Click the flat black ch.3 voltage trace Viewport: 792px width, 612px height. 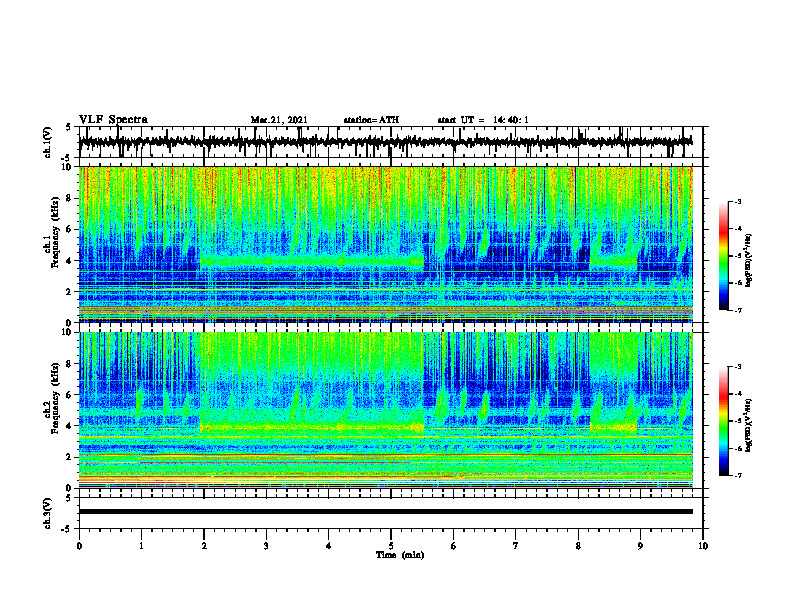(x=385, y=512)
